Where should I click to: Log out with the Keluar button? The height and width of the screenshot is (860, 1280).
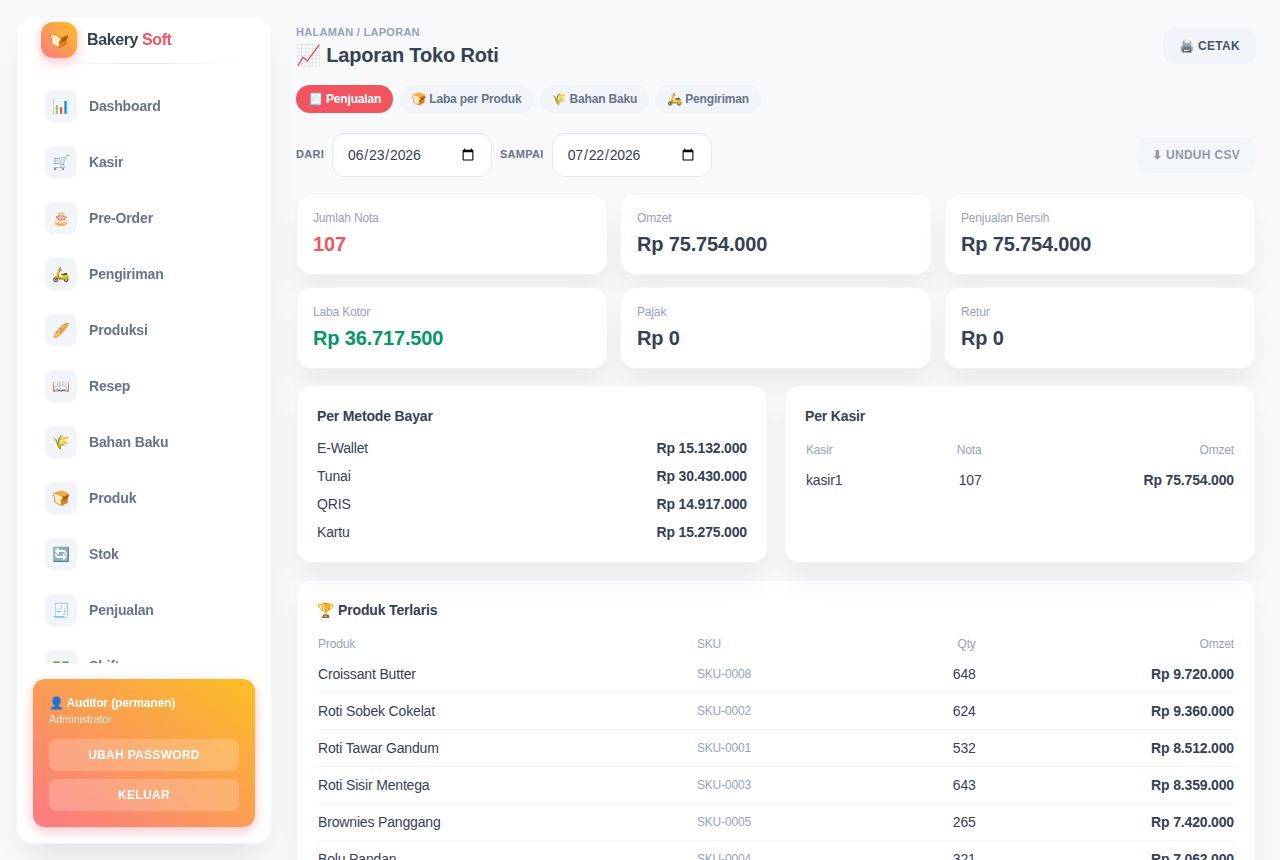pyautogui.click(x=144, y=795)
